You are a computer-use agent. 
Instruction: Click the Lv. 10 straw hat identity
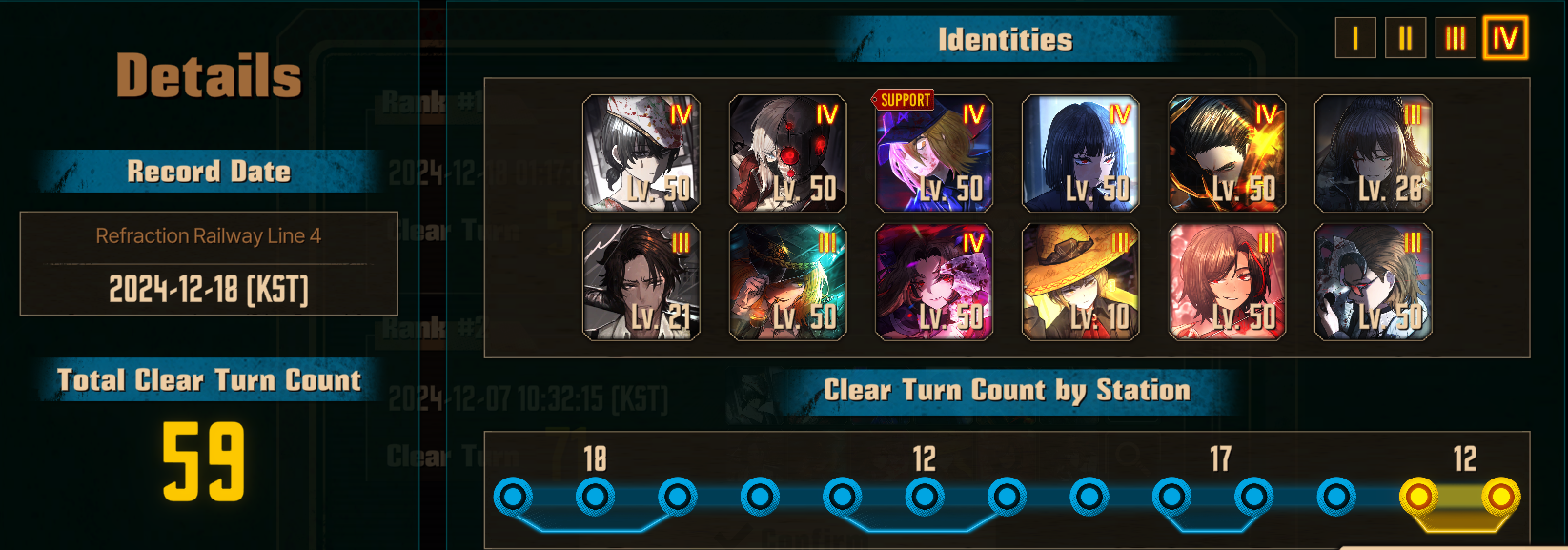point(1081,282)
